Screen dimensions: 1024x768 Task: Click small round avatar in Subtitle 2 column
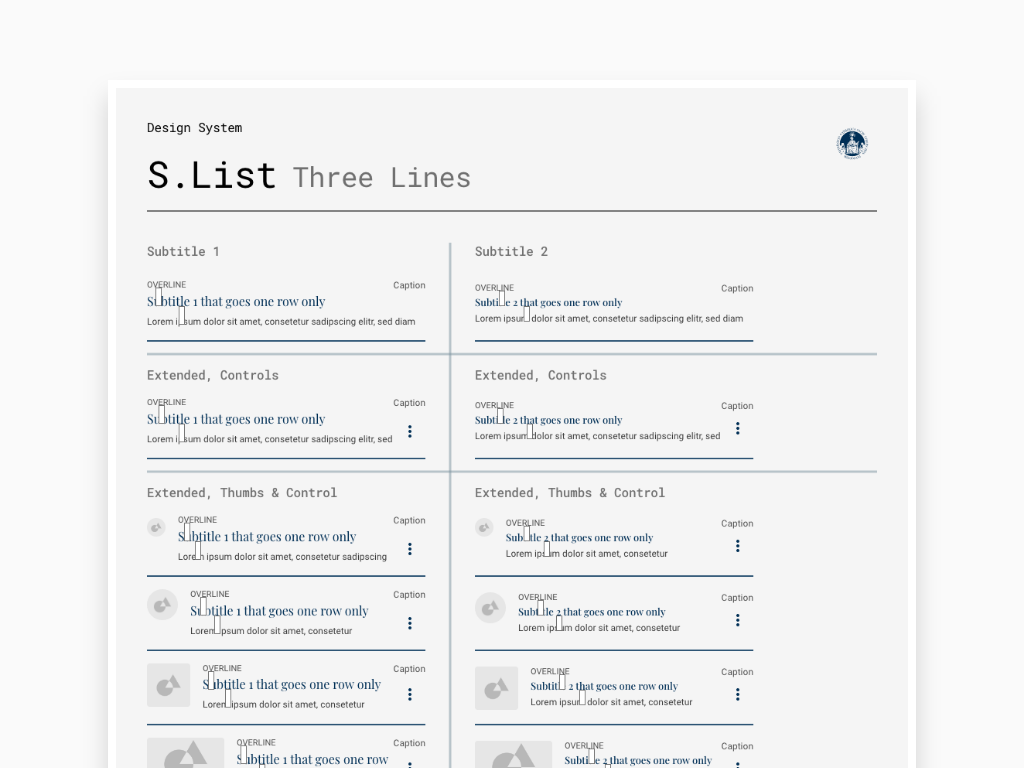(x=484, y=528)
